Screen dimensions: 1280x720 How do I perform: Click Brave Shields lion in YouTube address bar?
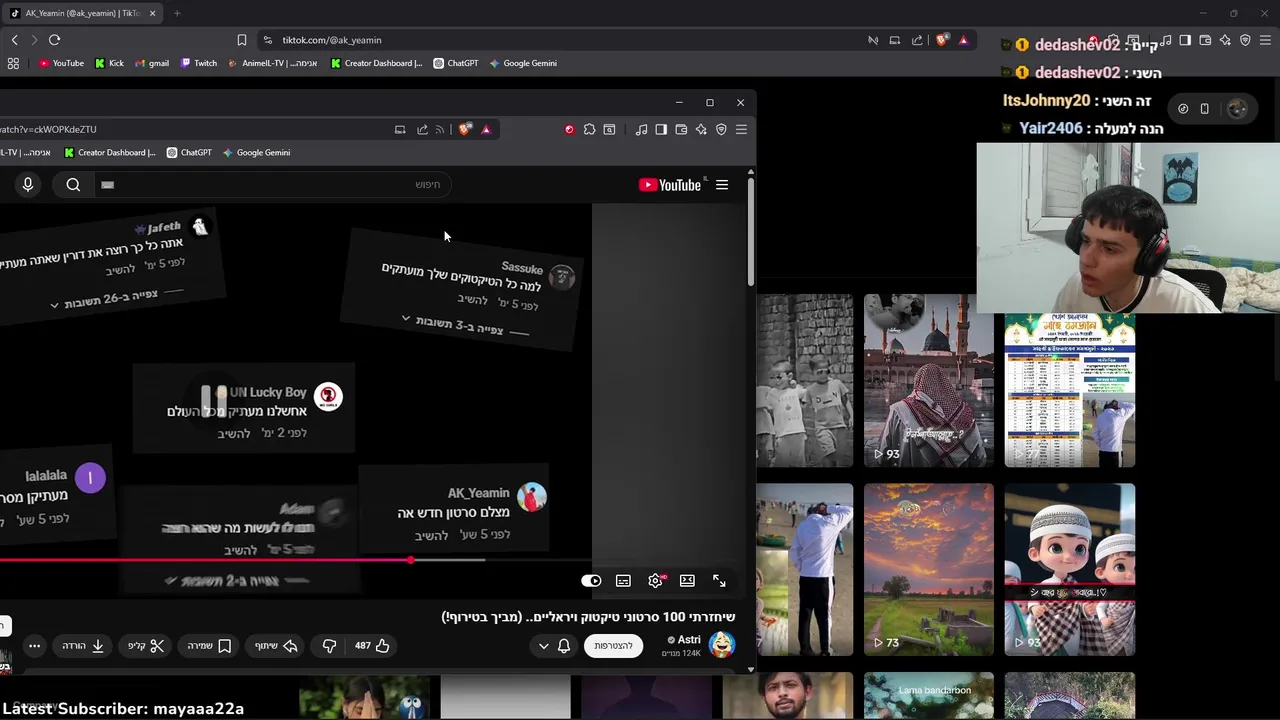[x=465, y=129]
